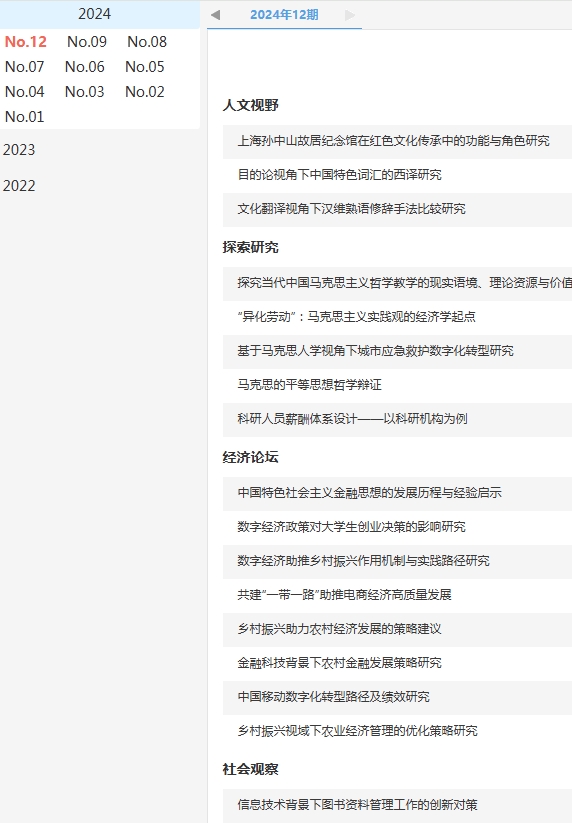Expand the 2023 year issues
This screenshot has height=823, width=572.
point(19,150)
